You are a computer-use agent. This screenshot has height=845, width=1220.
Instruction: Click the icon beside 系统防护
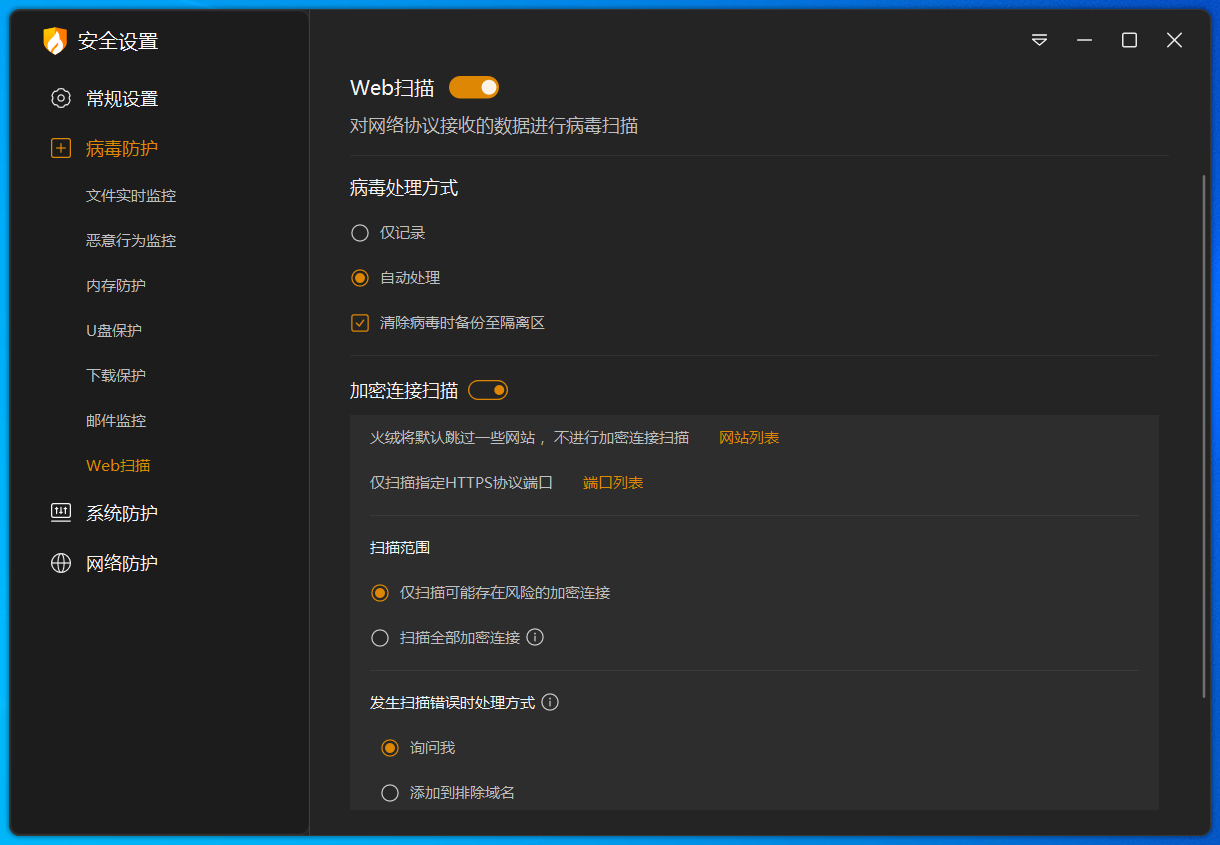[x=61, y=512]
